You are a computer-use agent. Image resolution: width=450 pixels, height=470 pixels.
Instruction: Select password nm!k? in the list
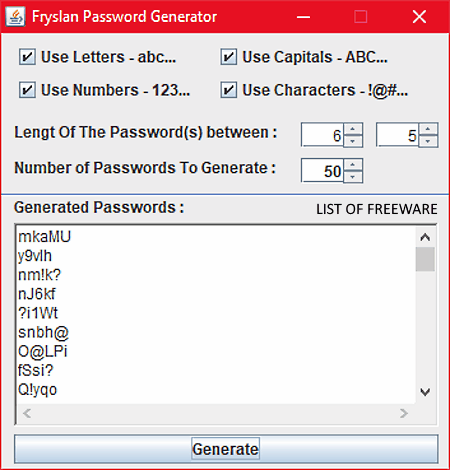39,275
